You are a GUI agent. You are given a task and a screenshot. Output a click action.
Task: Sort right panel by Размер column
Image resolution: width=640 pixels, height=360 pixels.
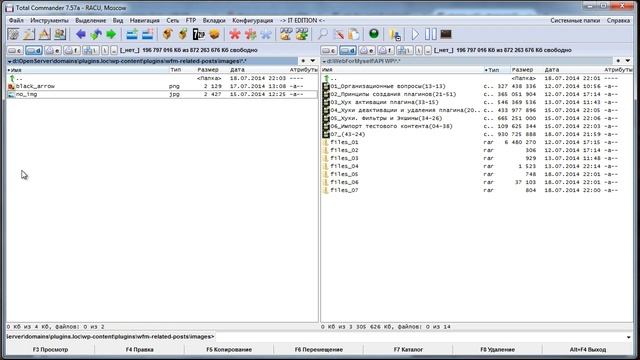526,70
